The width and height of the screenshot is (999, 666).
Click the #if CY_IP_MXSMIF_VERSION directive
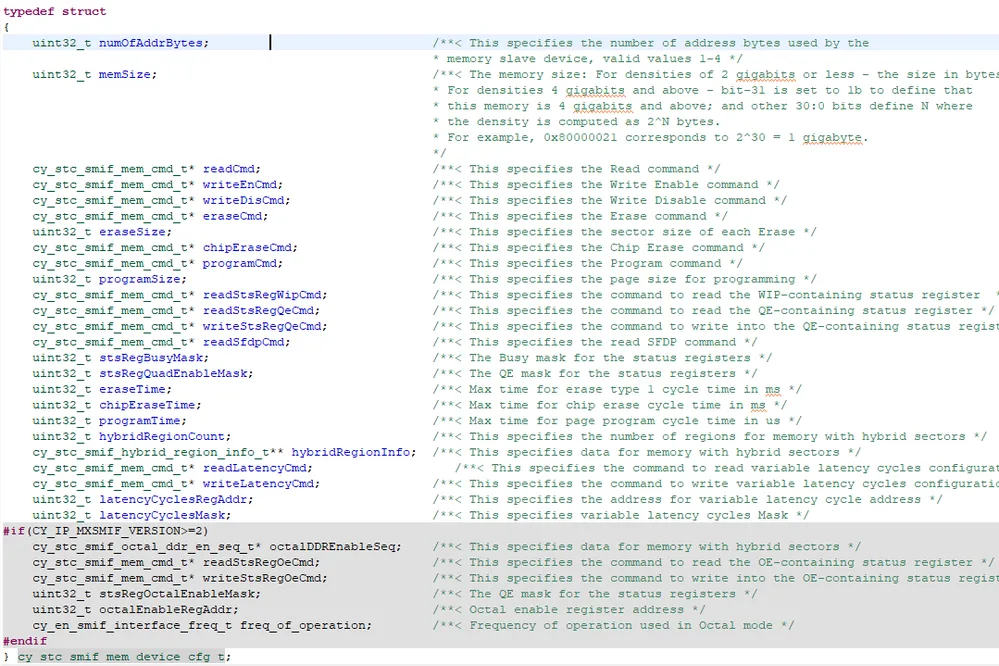coord(106,531)
